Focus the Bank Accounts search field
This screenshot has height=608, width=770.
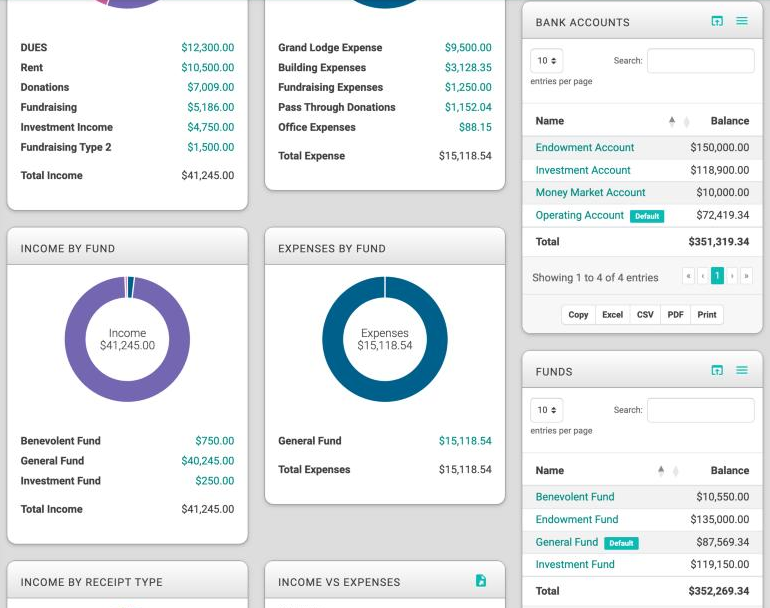[700, 61]
